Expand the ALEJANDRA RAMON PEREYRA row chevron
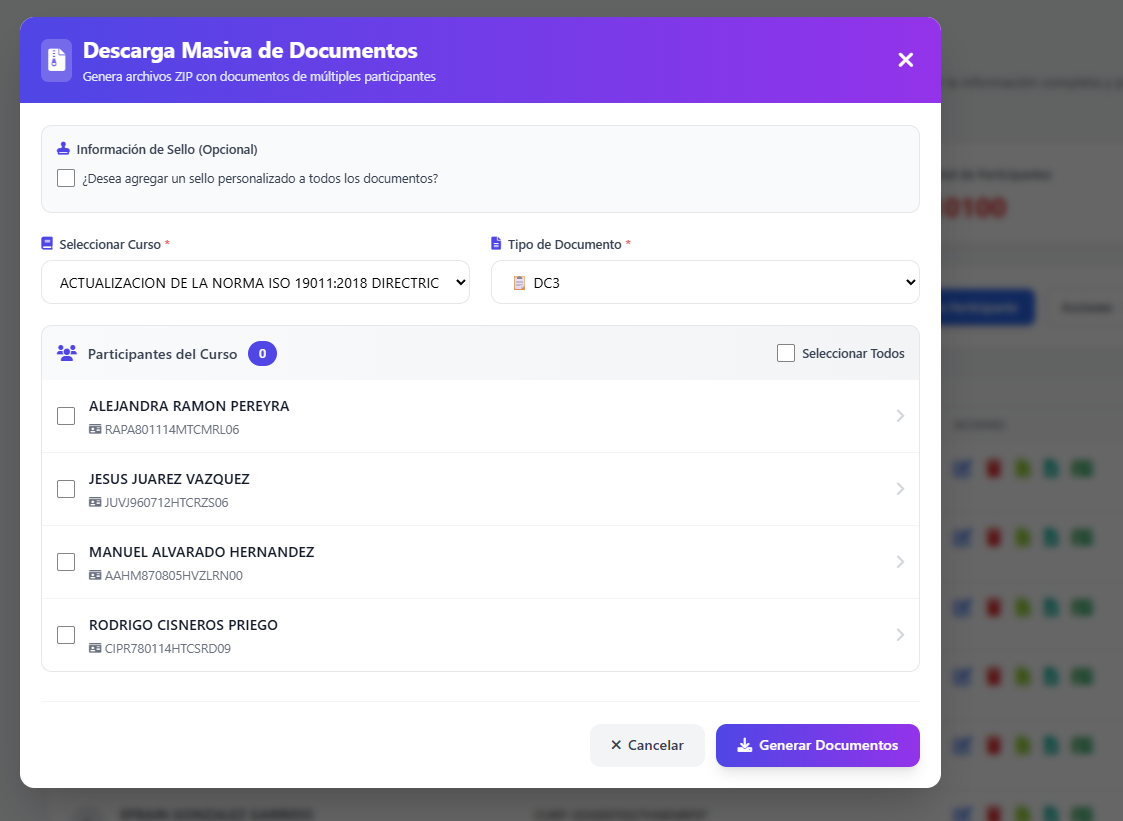This screenshot has width=1123, height=821. click(900, 416)
